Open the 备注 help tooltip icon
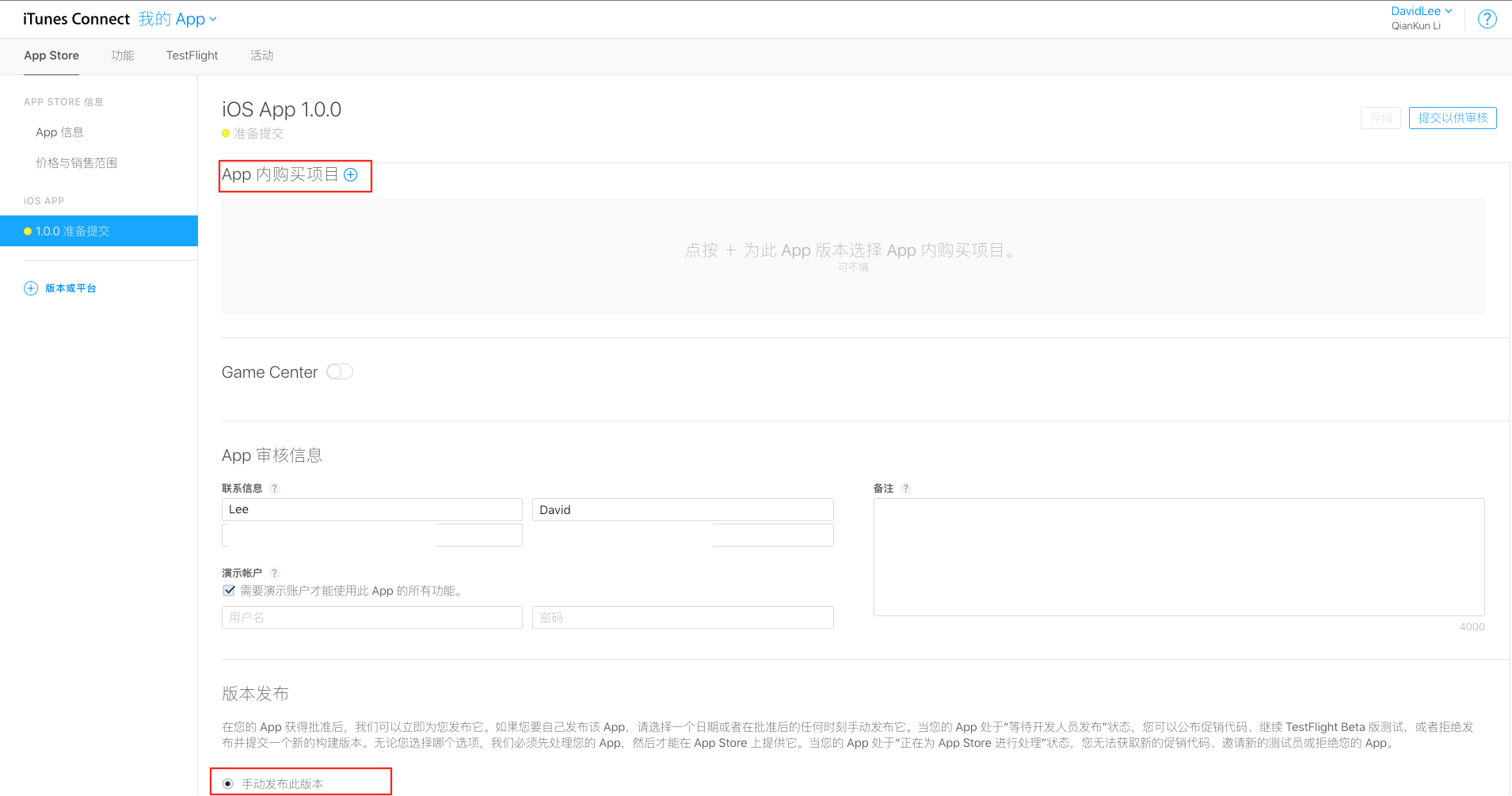 pos(905,489)
